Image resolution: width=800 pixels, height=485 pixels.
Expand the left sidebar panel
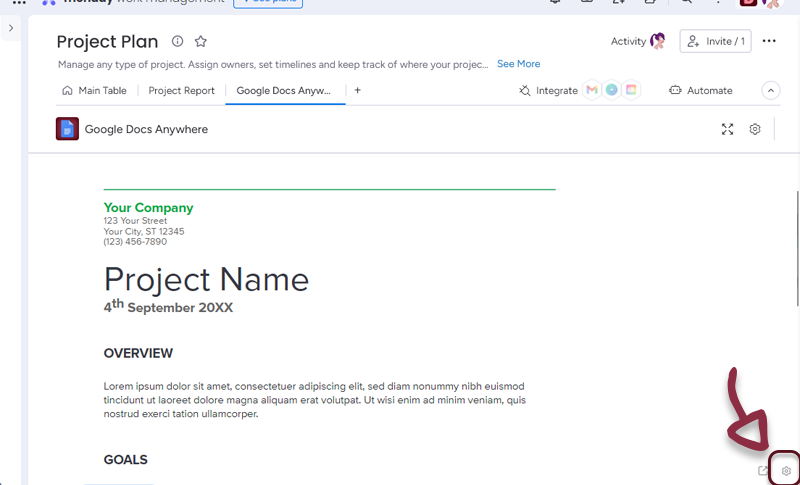coord(11,28)
